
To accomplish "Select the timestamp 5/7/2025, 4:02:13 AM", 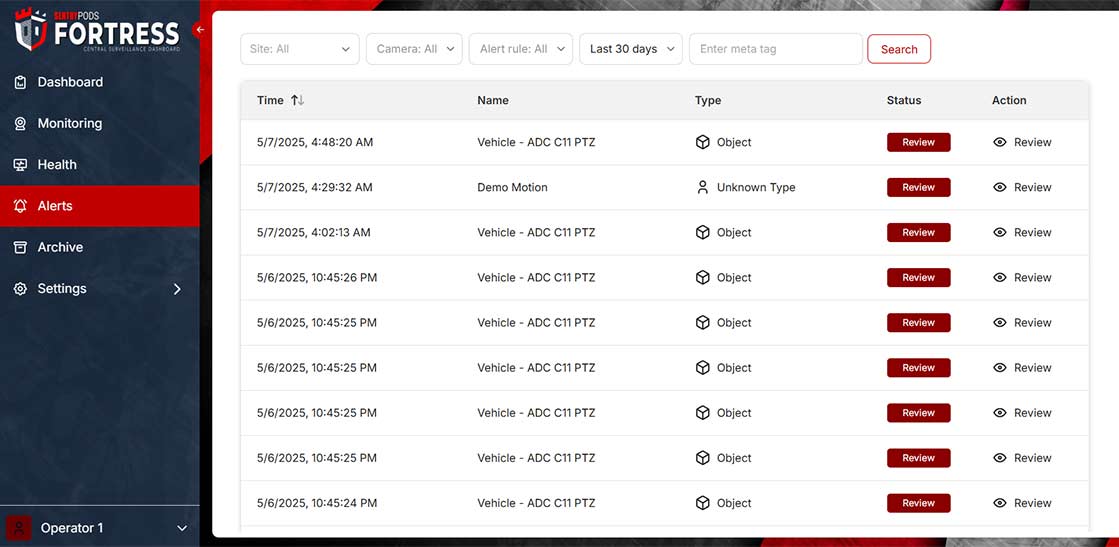I will [314, 232].
